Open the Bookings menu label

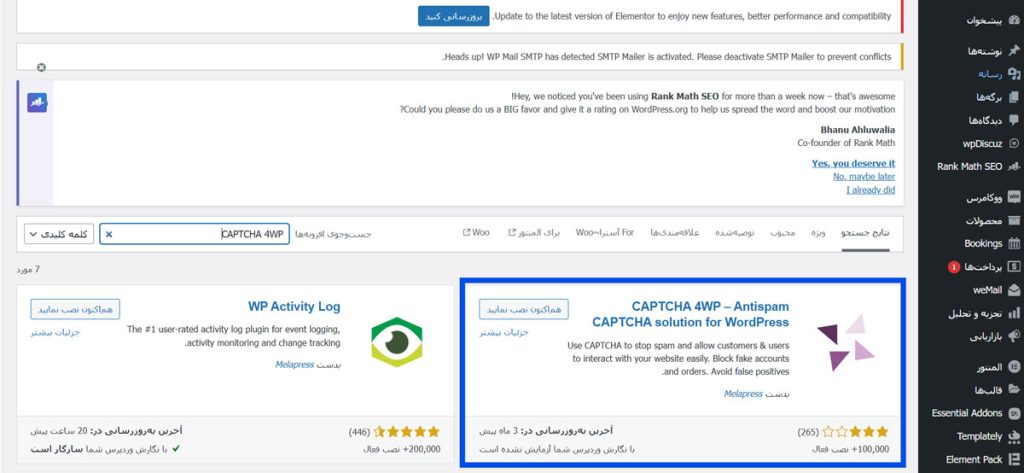pos(983,243)
